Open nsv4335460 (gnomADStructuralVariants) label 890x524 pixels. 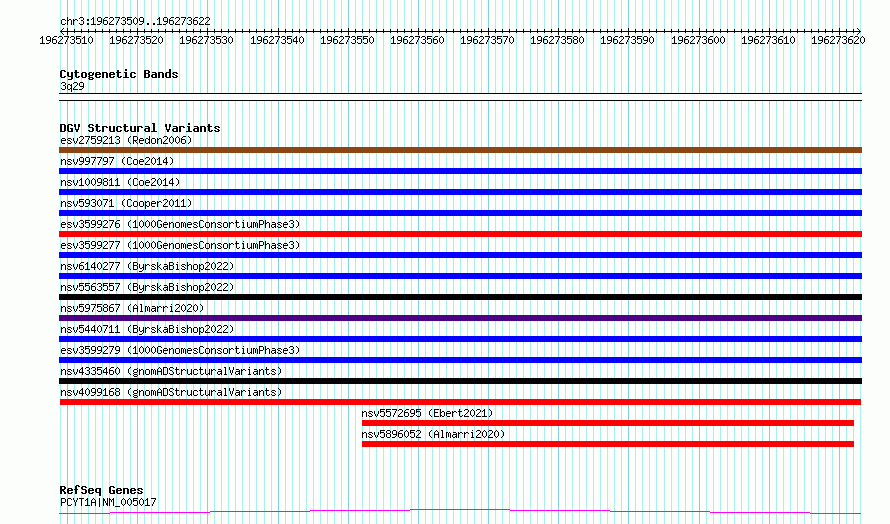[171, 371]
